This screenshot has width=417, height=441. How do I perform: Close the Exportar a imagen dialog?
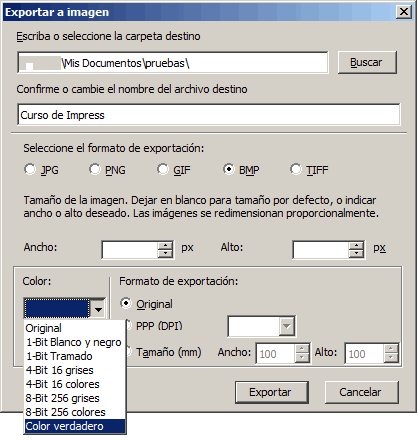tap(404, 12)
